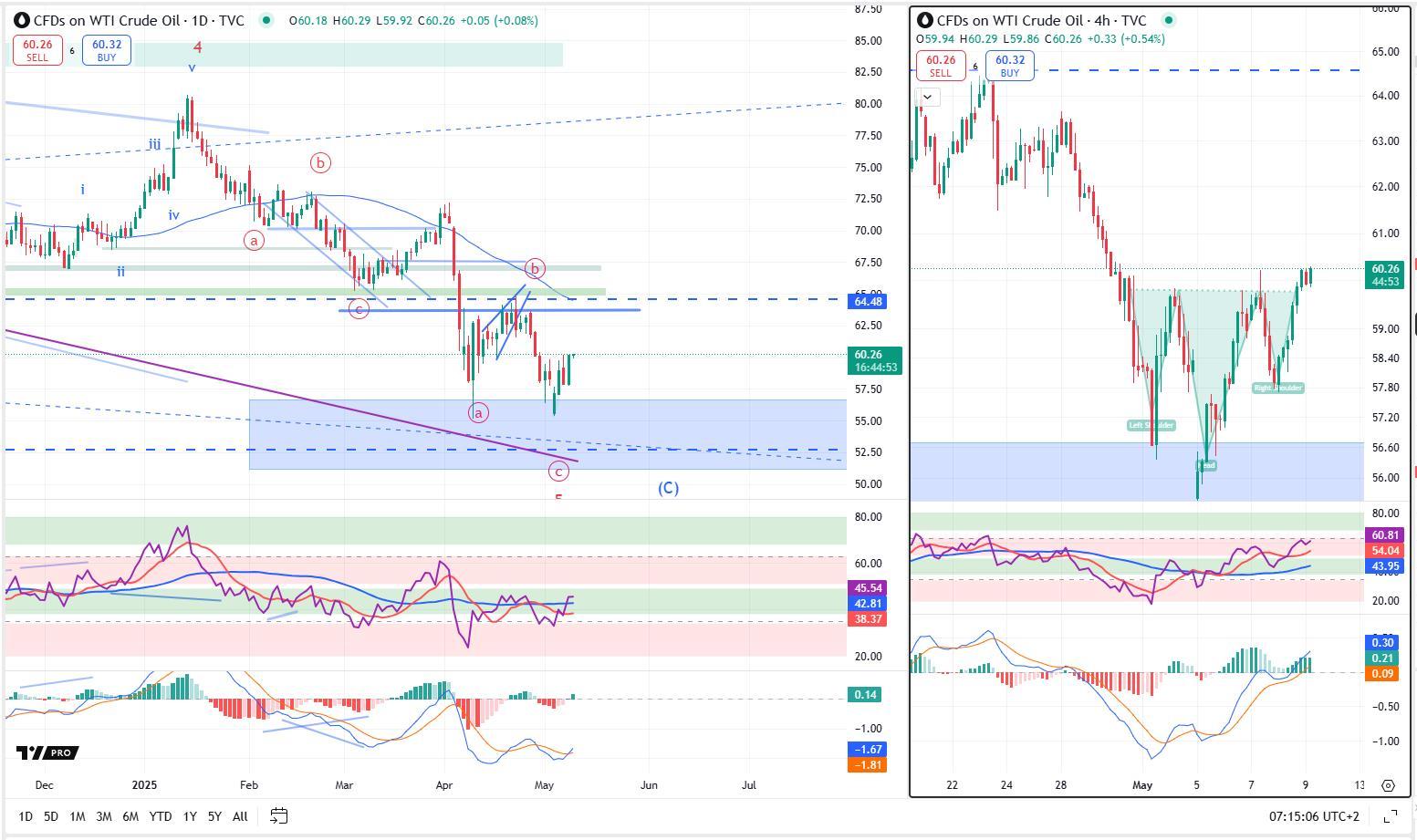Select wave ii label on 1D chart

click(x=120, y=271)
